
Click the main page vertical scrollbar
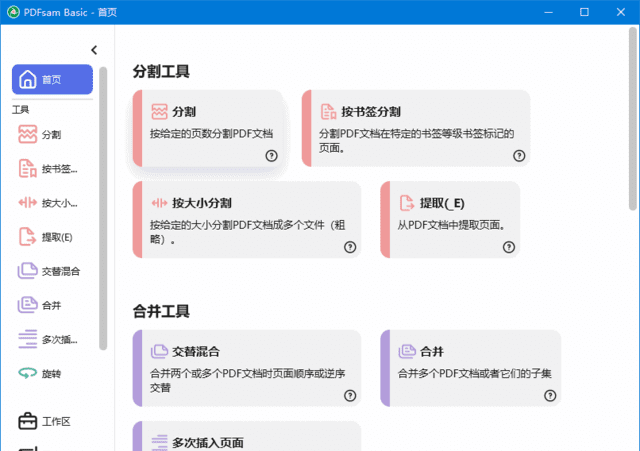point(633,118)
